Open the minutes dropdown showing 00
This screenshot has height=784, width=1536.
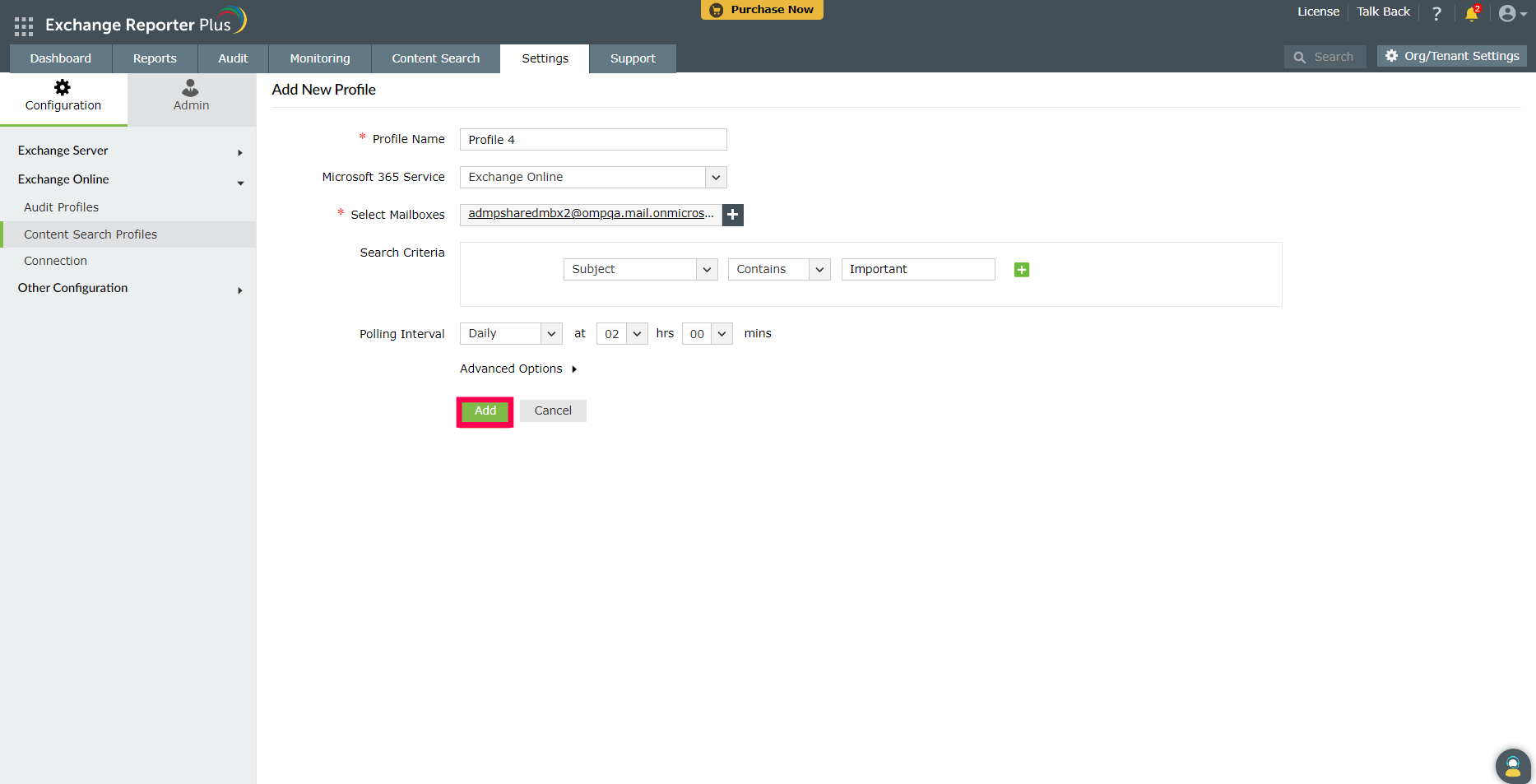(x=707, y=334)
